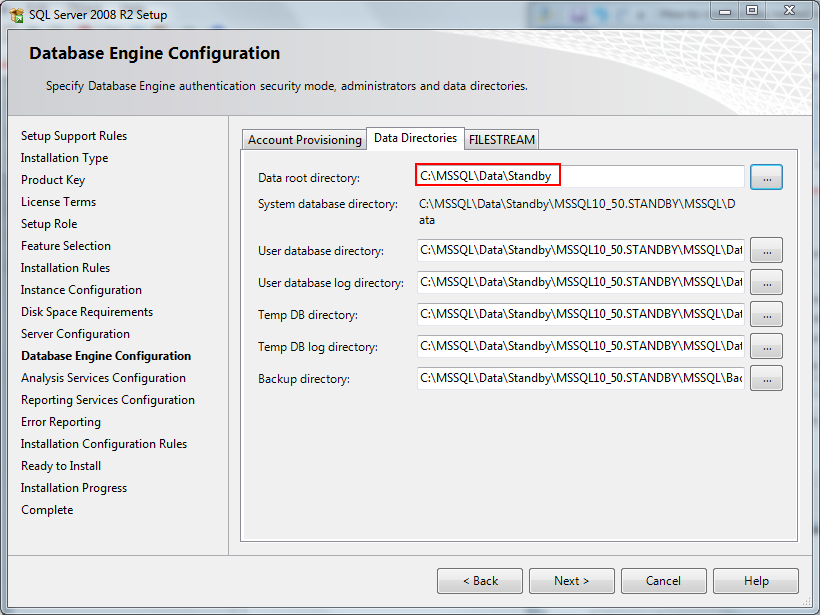Click the Backup directory field
This screenshot has height=615, width=820.
click(x=580, y=378)
